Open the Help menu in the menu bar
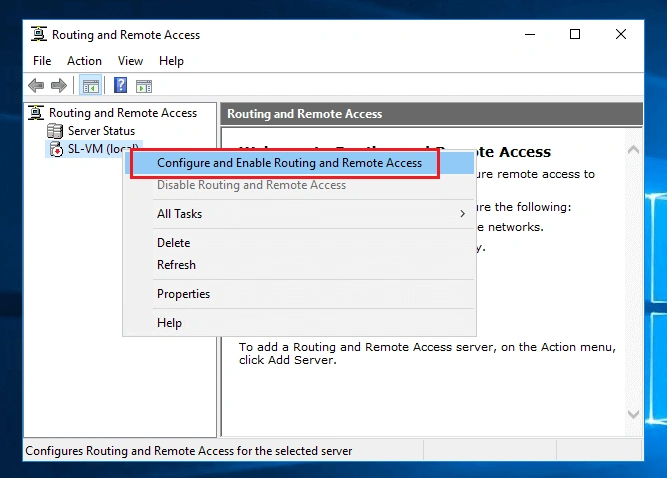The image size is (667, 478). (x=171, y=61)
